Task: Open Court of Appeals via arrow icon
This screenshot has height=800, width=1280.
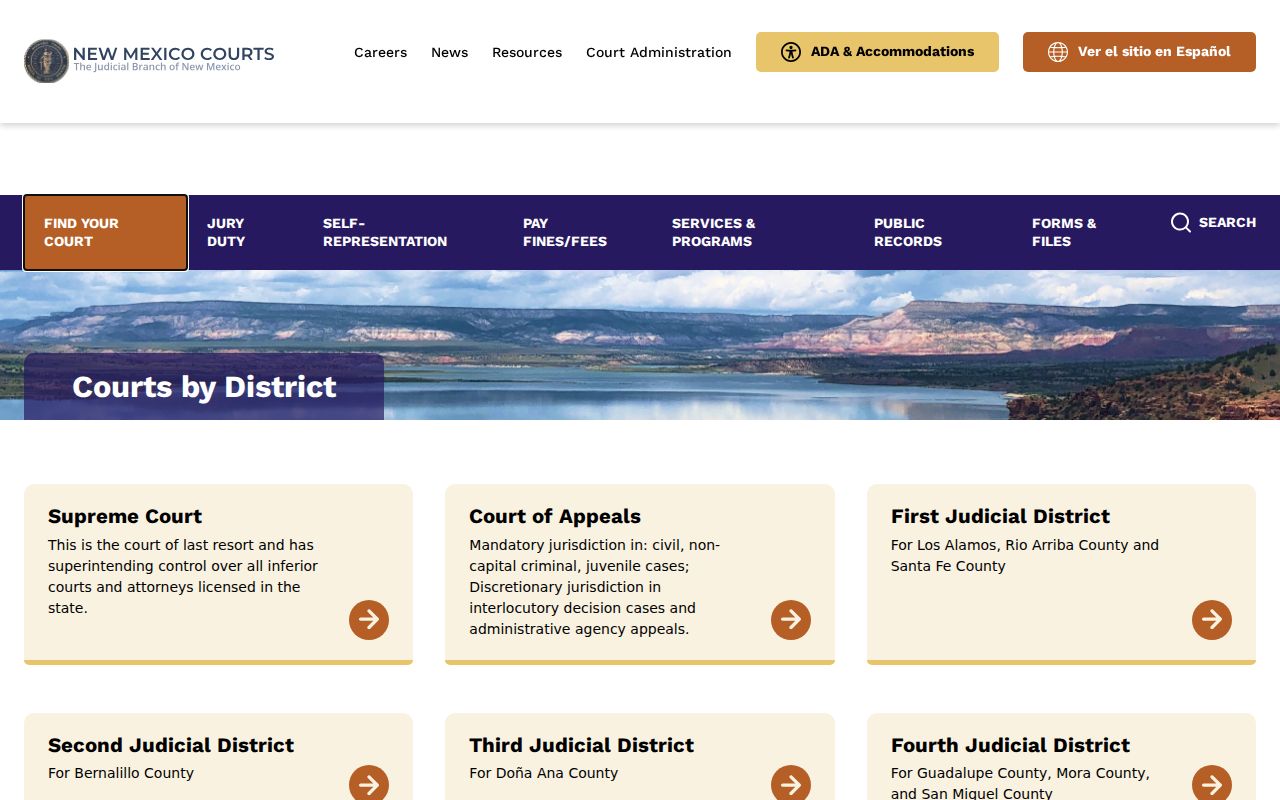Action: (791, 620)
